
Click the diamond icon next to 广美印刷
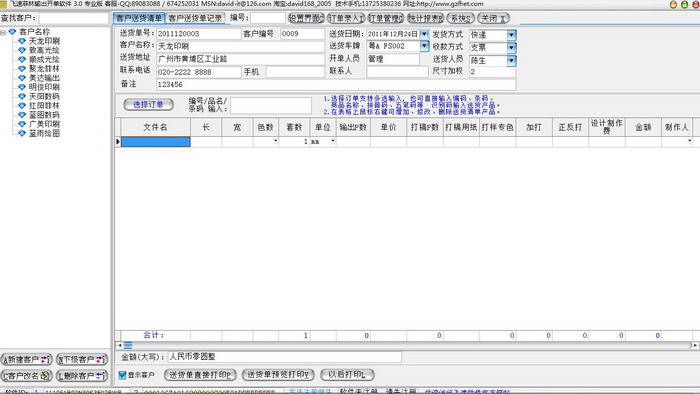21,124
